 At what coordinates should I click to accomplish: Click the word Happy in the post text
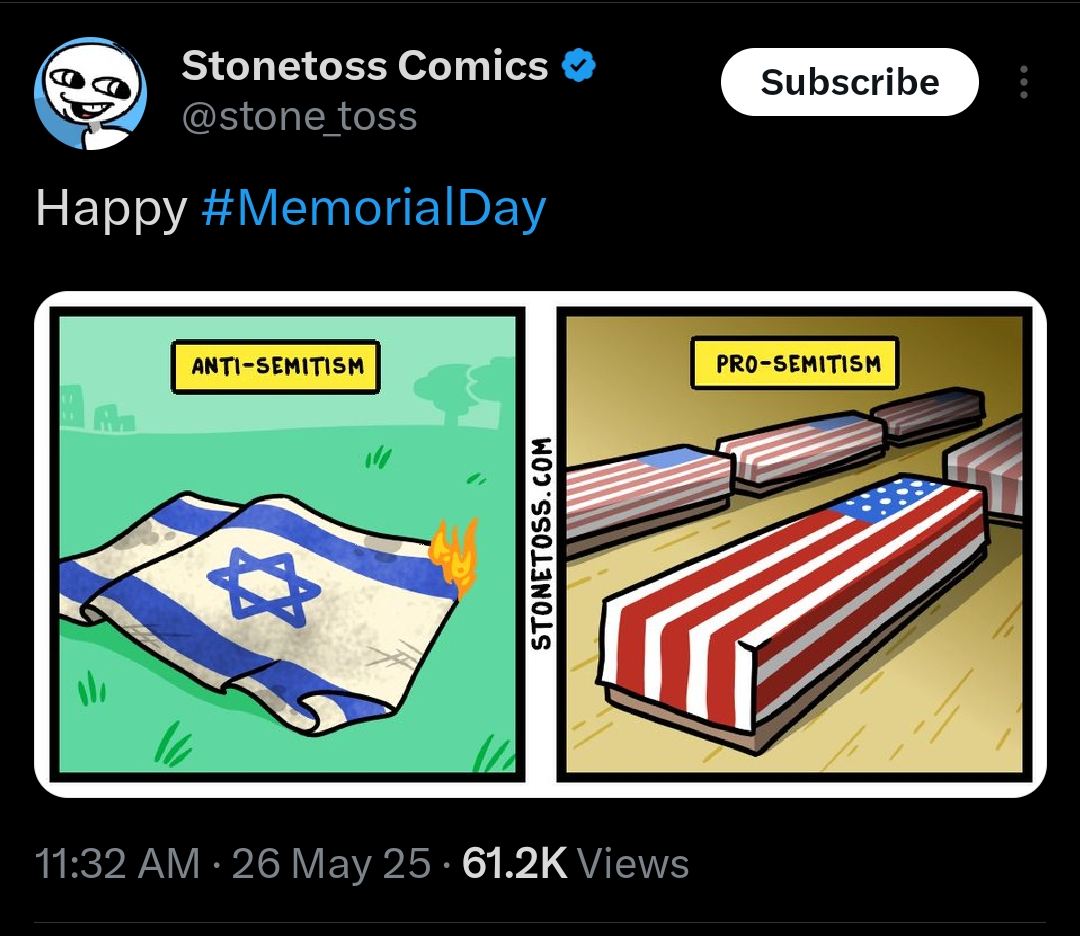[x=111, y=209]
